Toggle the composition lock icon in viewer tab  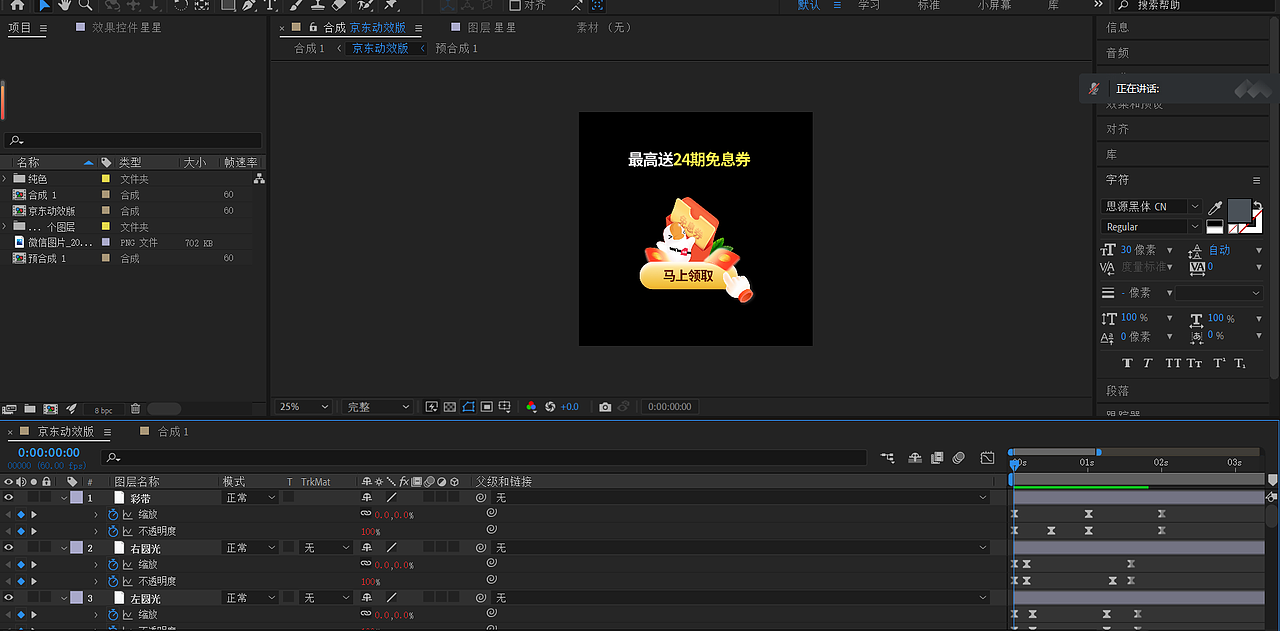[314, 28]
